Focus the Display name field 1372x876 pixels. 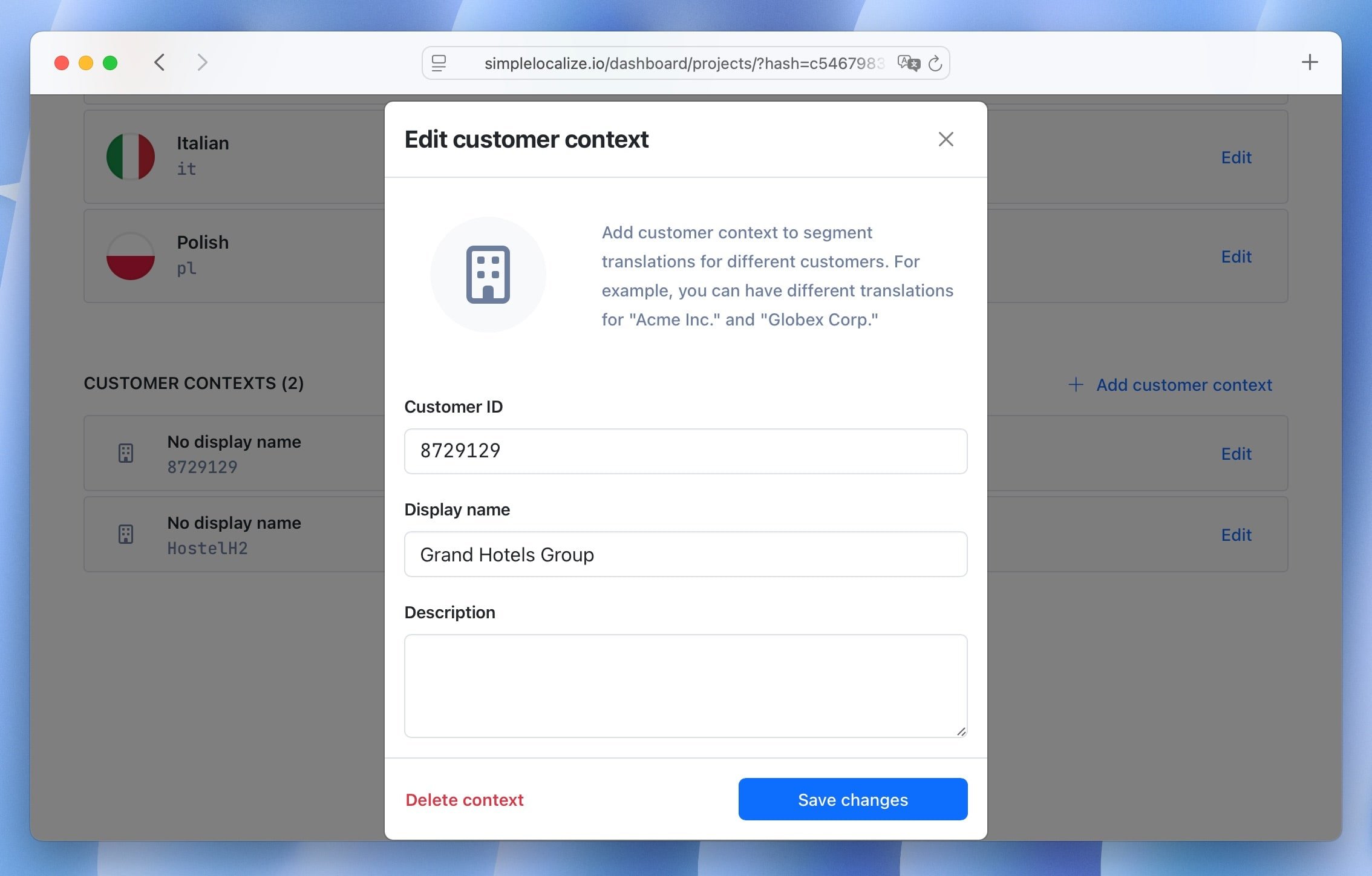[685, 554]
